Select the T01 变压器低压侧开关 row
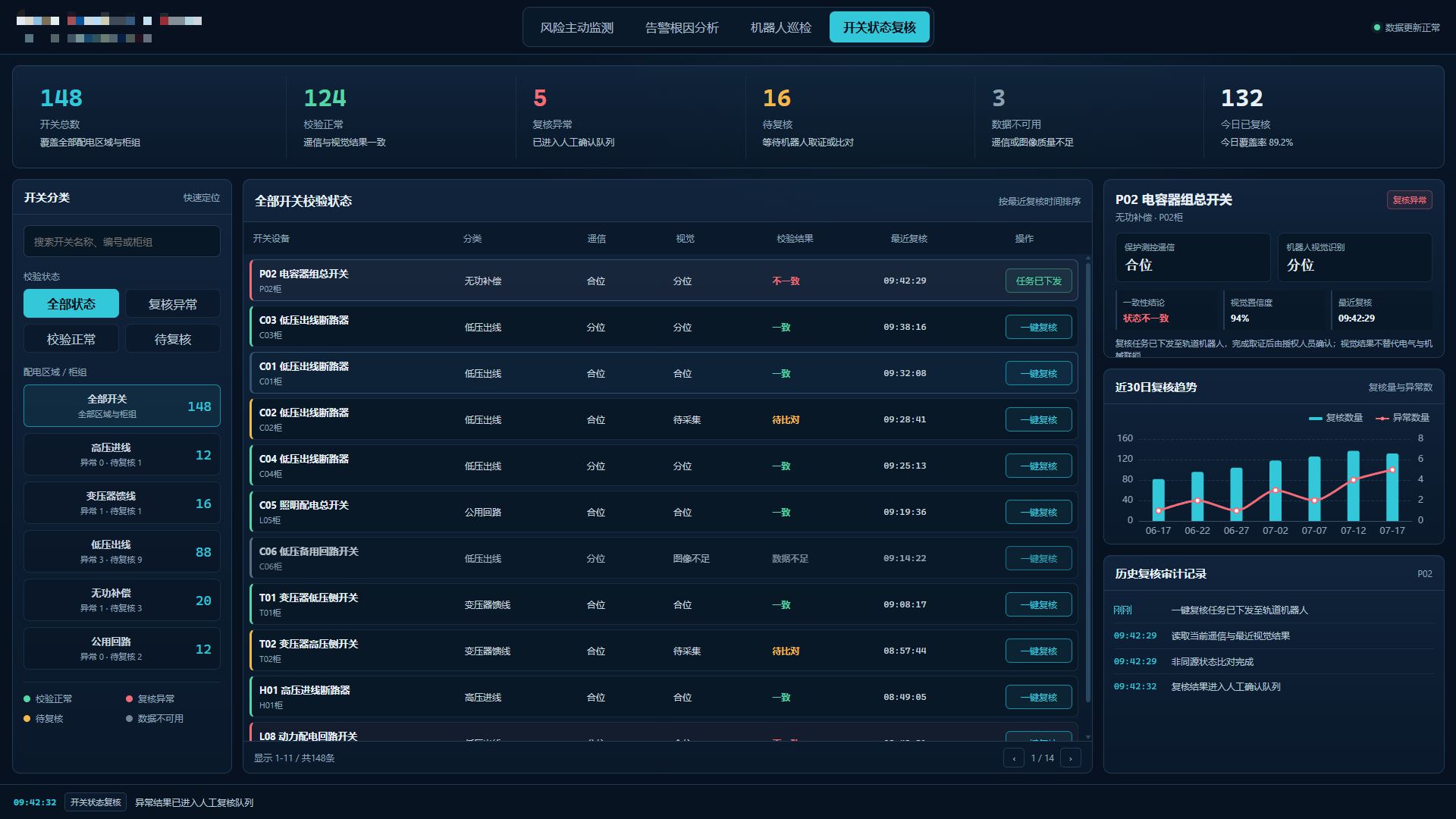Image resolution: width=1456 pixels, height=819 pixels. [x=664, y=604]
